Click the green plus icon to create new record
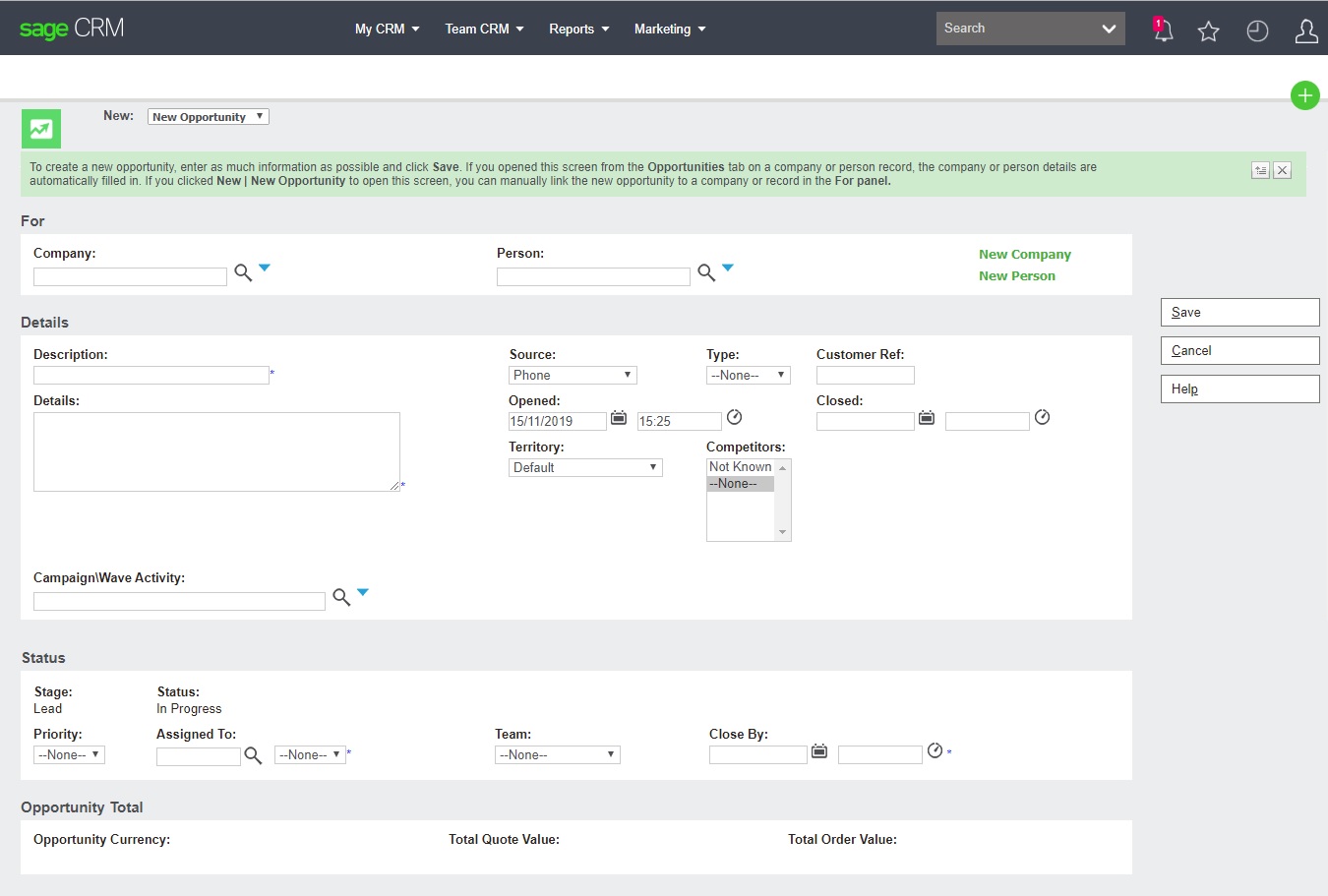Image resolution: width=1328 pixels, height=896 pixels. [1304, 95]
